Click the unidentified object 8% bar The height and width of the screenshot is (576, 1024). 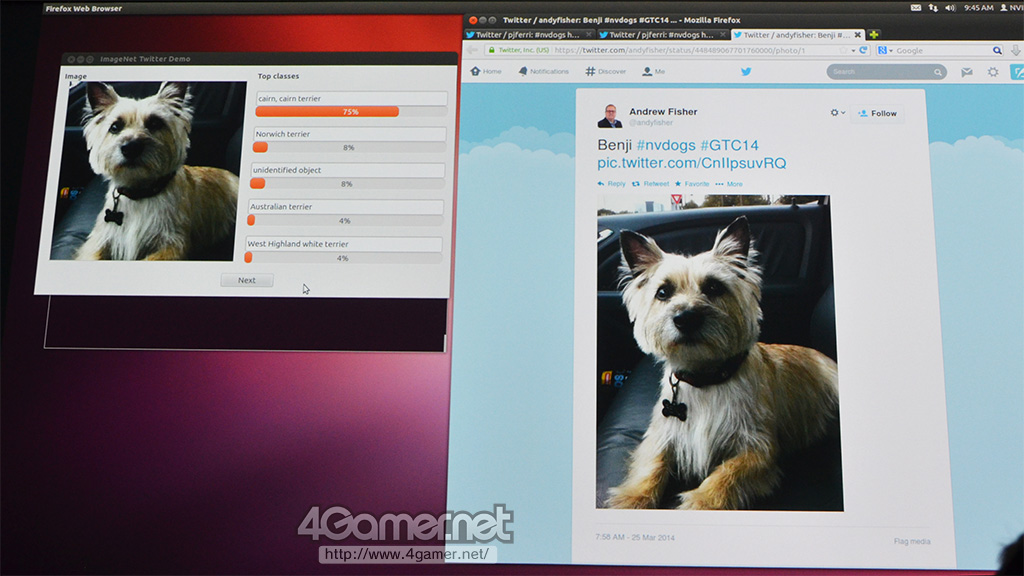347,184
